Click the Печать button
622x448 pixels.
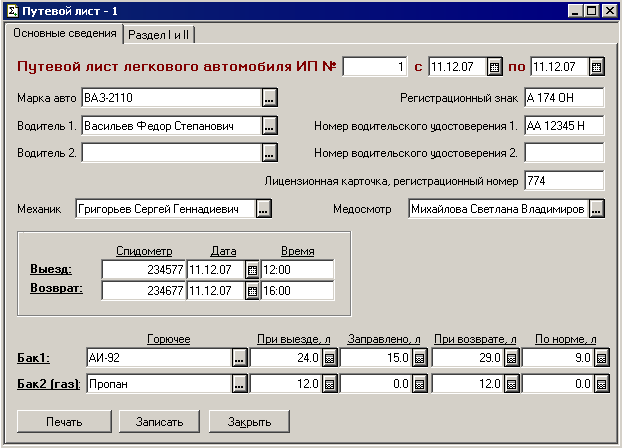coord(63,421)
